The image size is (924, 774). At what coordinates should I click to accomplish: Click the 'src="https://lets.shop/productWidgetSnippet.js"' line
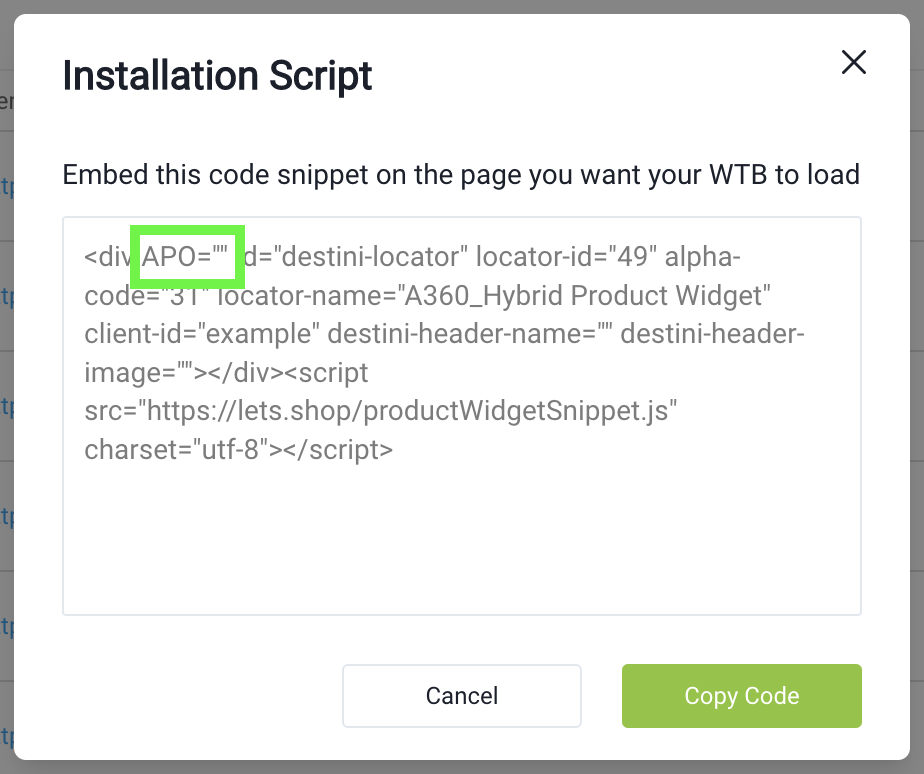381,410
